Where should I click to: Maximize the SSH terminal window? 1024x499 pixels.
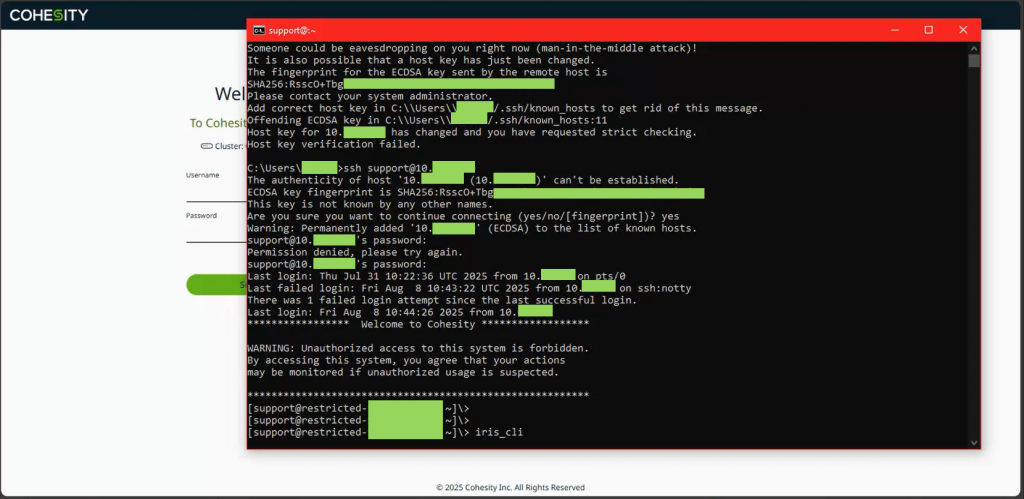[928, 30]
